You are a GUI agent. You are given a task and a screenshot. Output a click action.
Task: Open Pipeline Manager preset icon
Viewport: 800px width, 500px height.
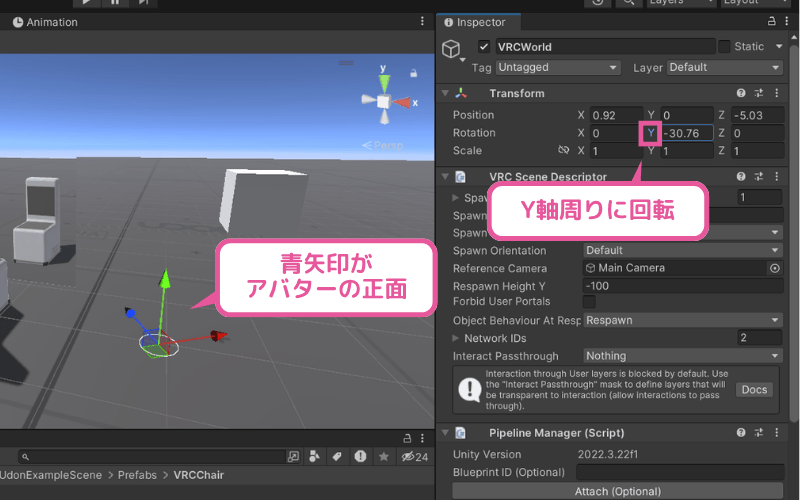759,433
